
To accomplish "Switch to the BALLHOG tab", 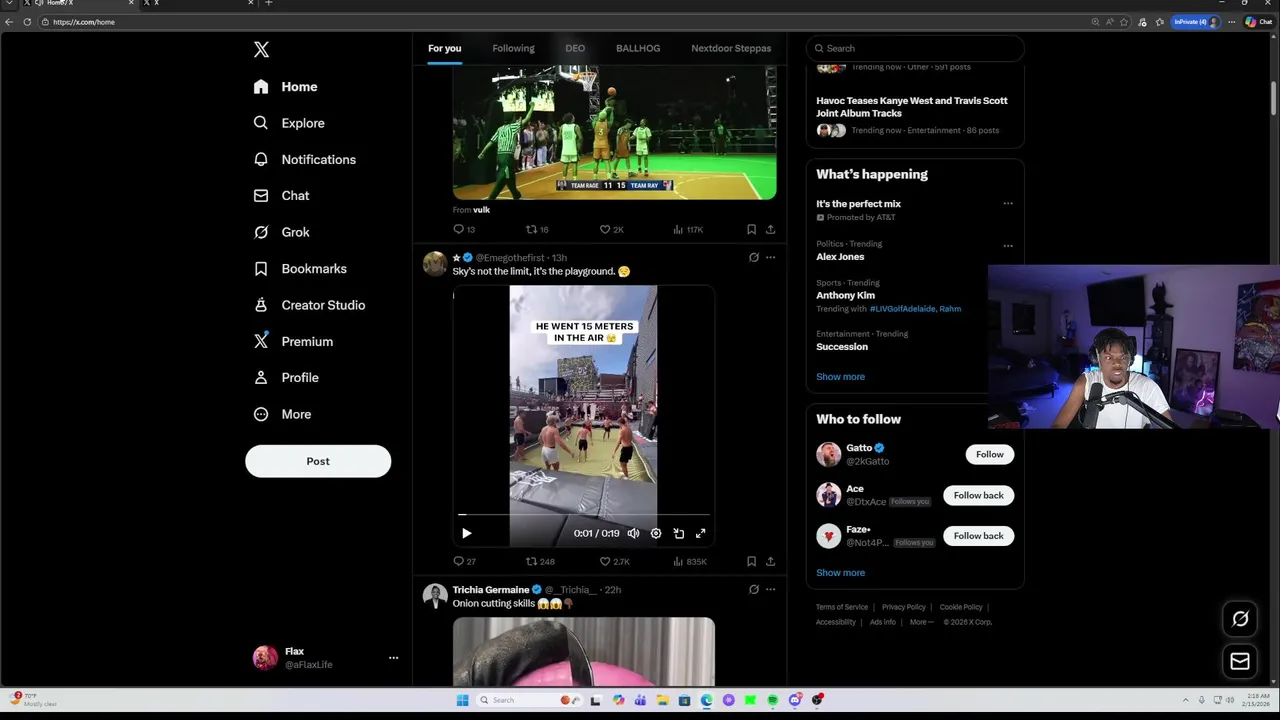I will click(638, 48).
